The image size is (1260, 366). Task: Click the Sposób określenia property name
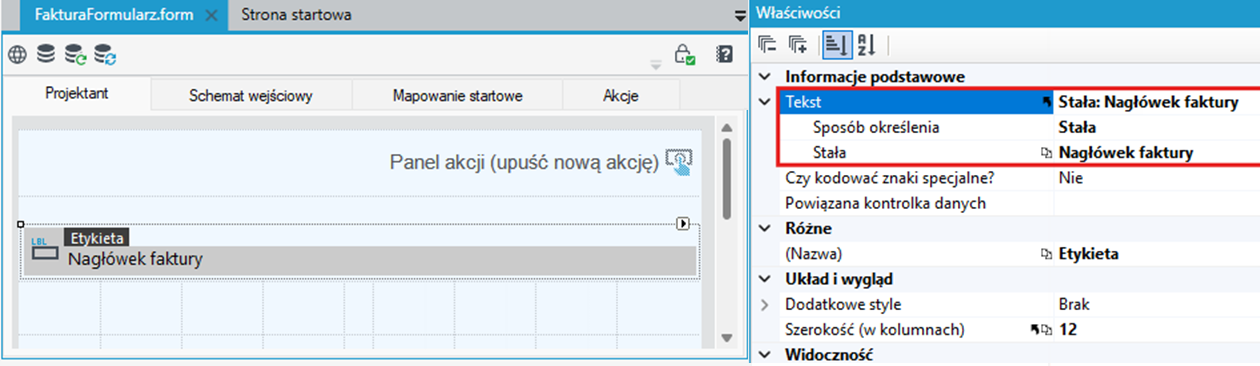pos(876,127)
